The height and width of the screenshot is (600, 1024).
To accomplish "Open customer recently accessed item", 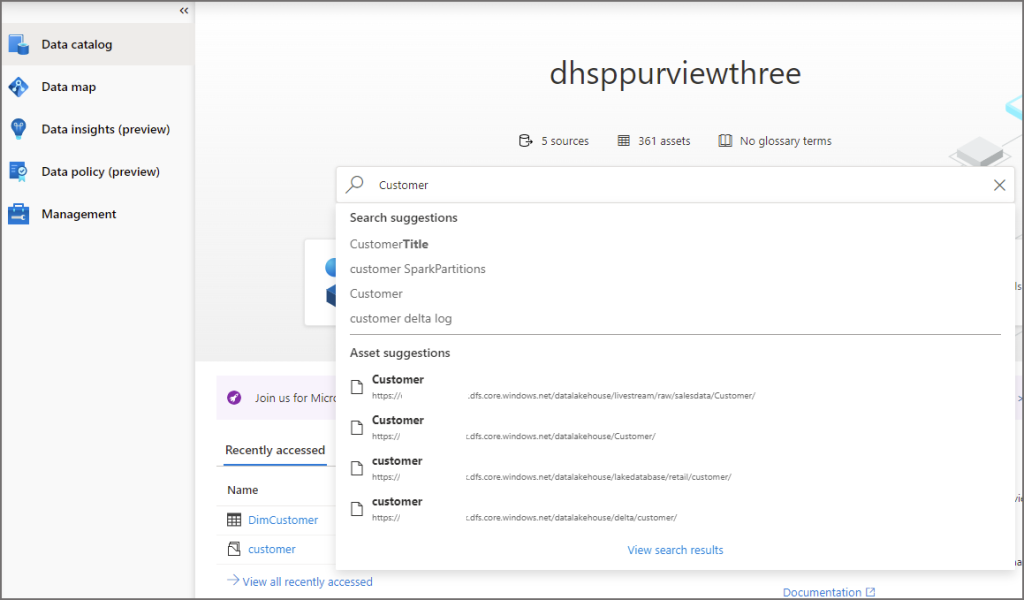I will 272,549.
